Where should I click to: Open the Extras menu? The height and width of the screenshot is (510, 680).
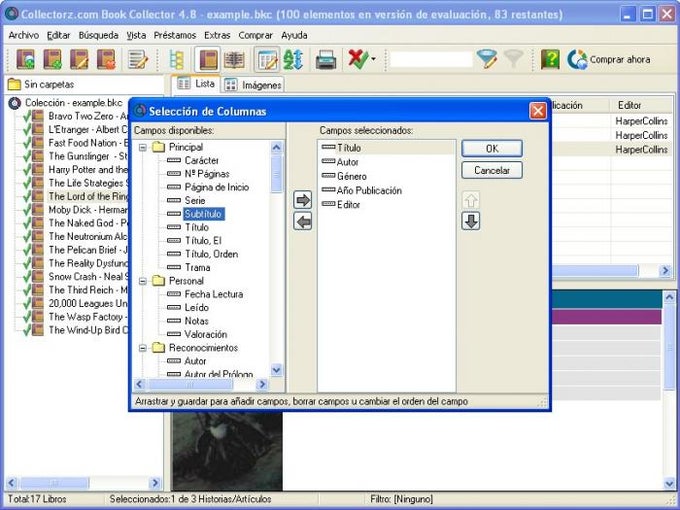[x=217, y=35]
